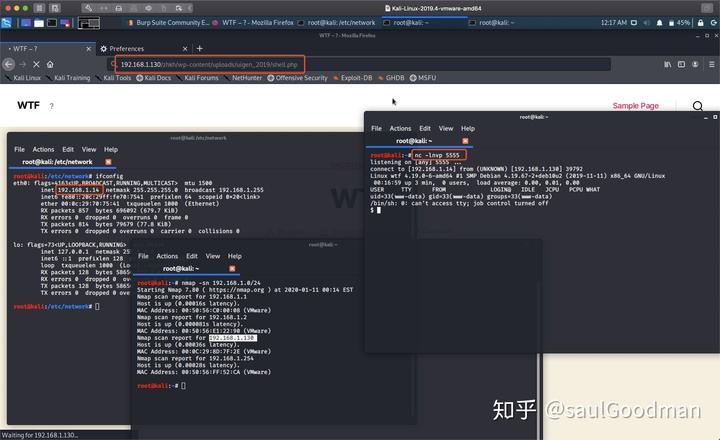Open the Exploit-DB bookmark

pos(353,78)
